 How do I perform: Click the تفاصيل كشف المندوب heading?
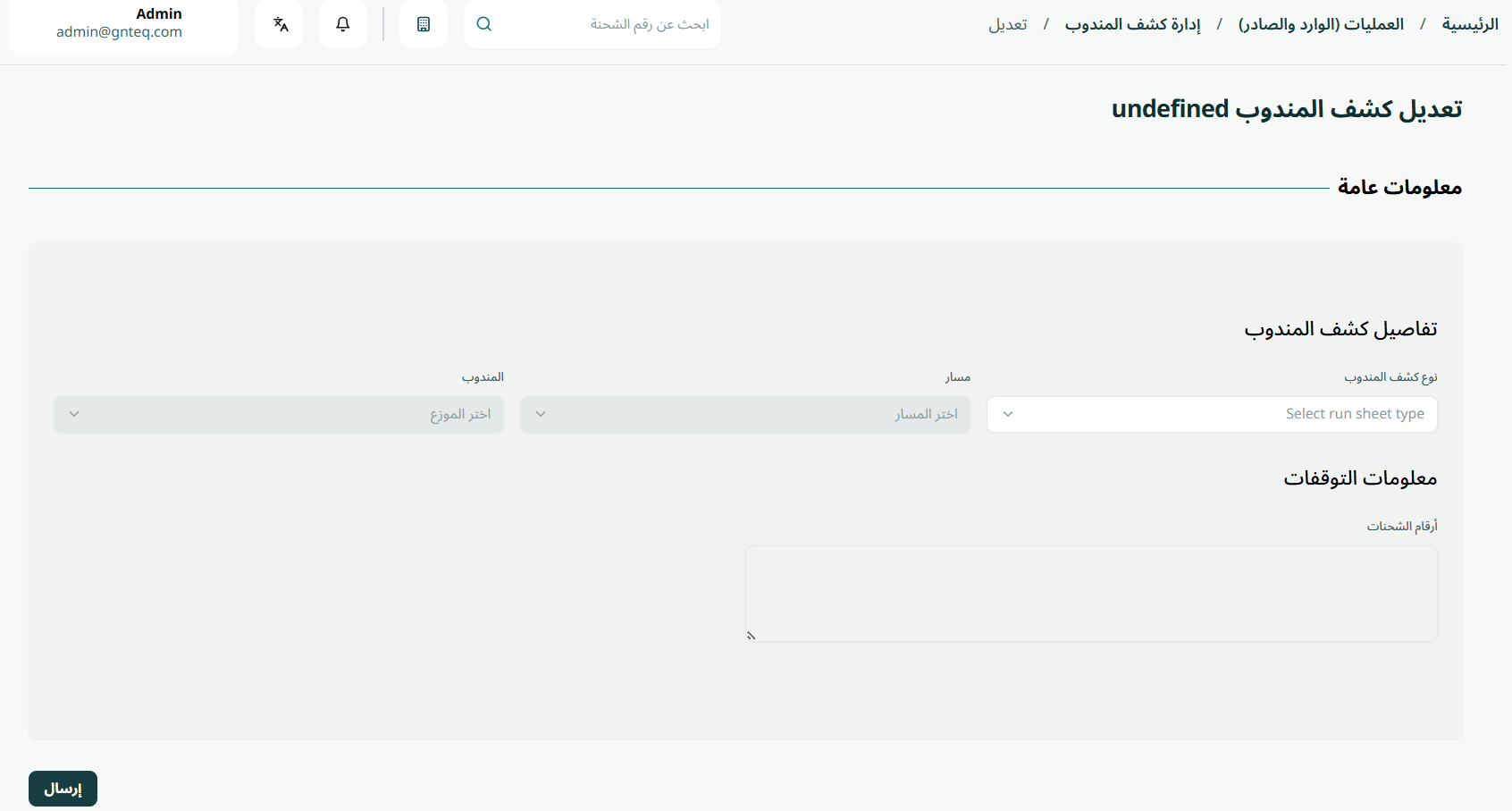pos(1340,329)
